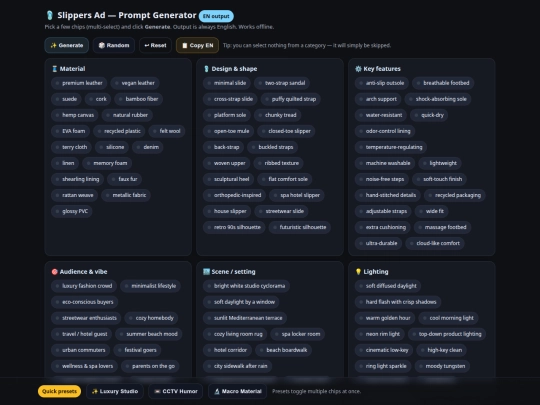
Task: Select the closed-toe slipper chip
Action: [286, 131]
